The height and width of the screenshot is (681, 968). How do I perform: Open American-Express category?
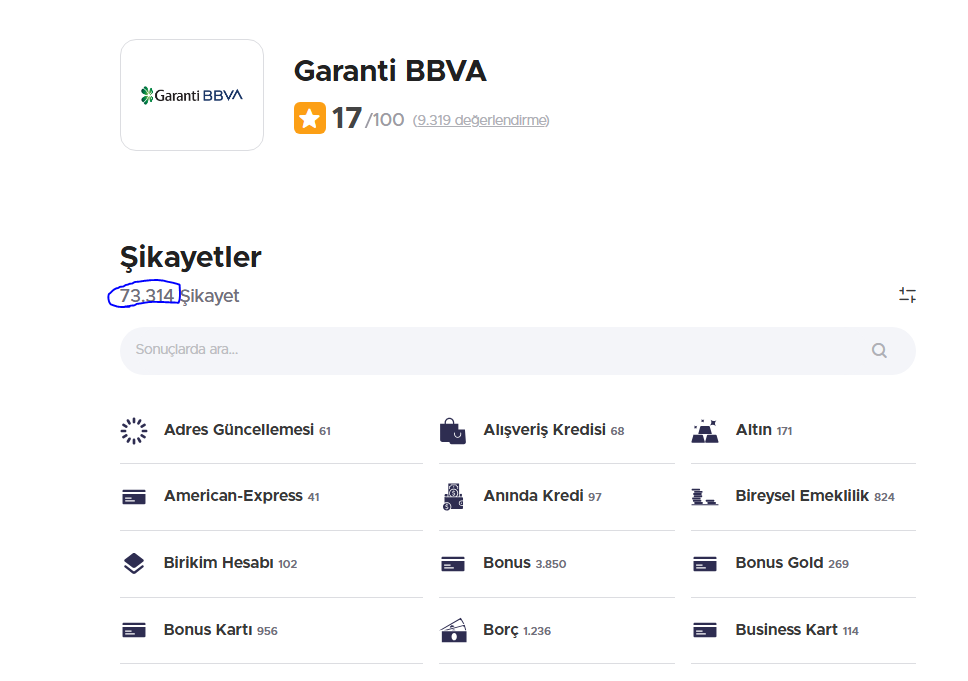pos(233,496)
